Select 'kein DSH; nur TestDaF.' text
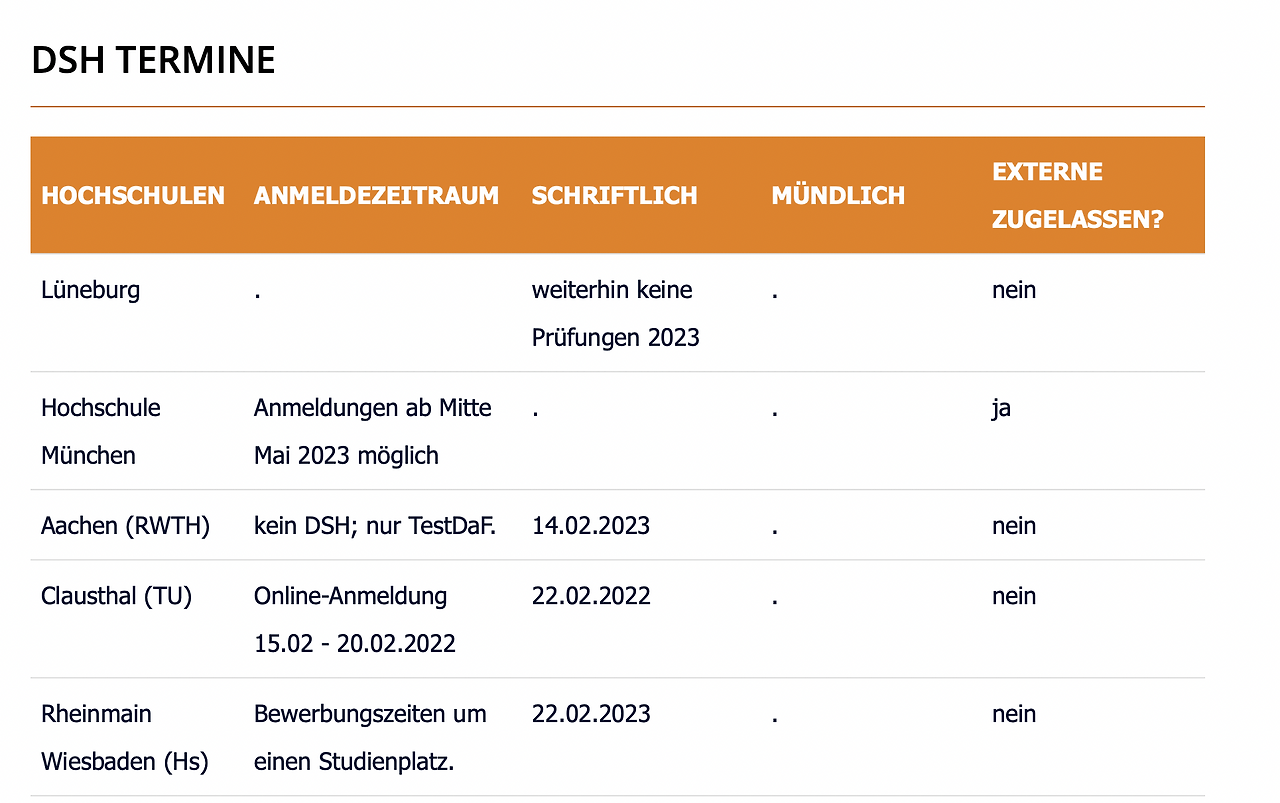The height and width of the screenshot is (803, 1280). 375,526
